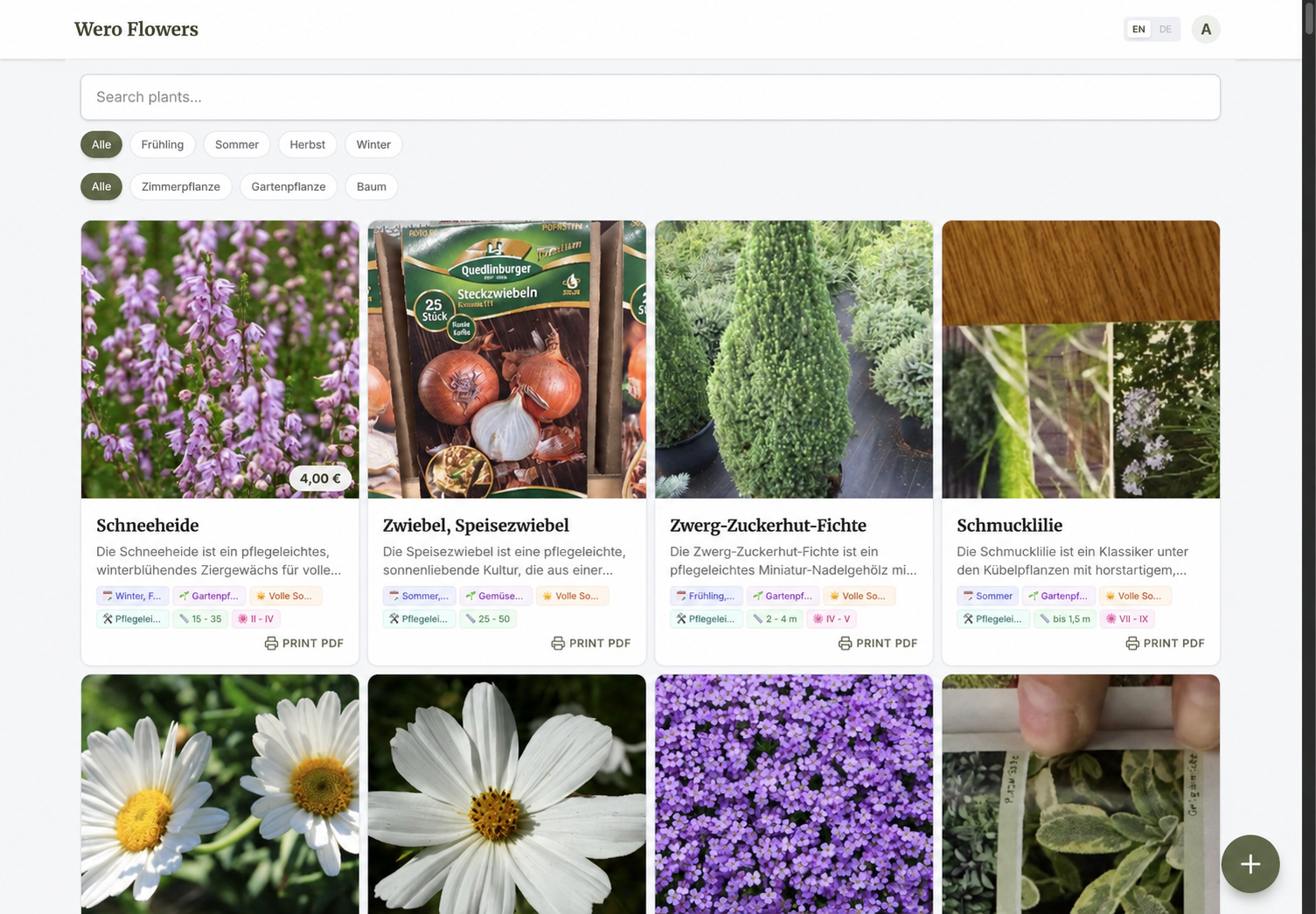Focus the Search plants field
This screenshot has width=1316, height=914.
(651, 97)
